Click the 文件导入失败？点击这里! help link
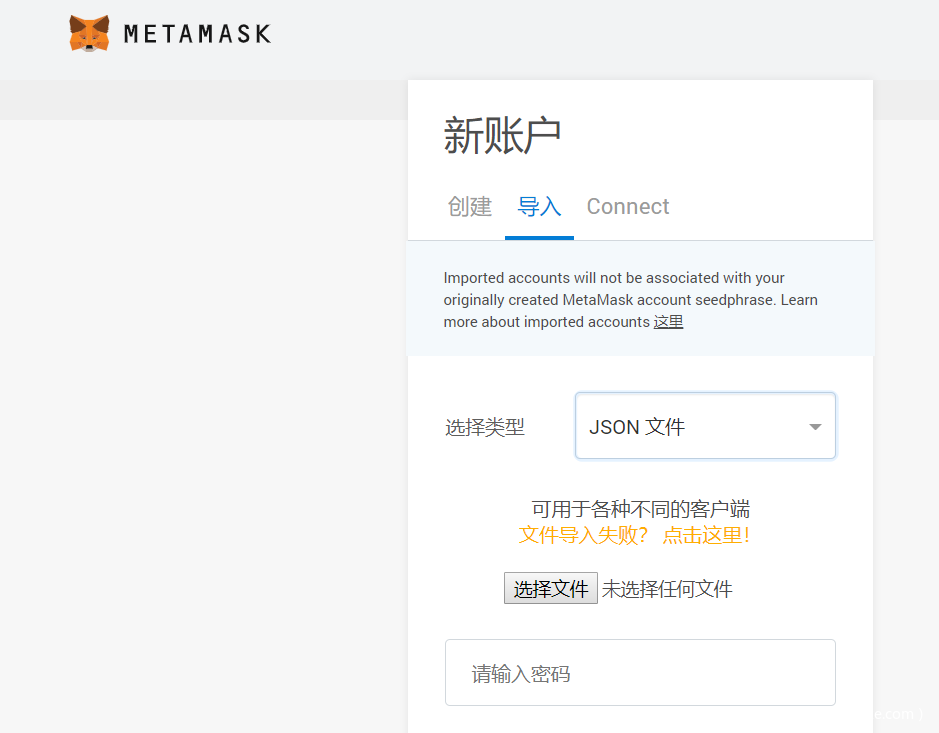Viewport: 939px width, 733px height. click(634, 535)
